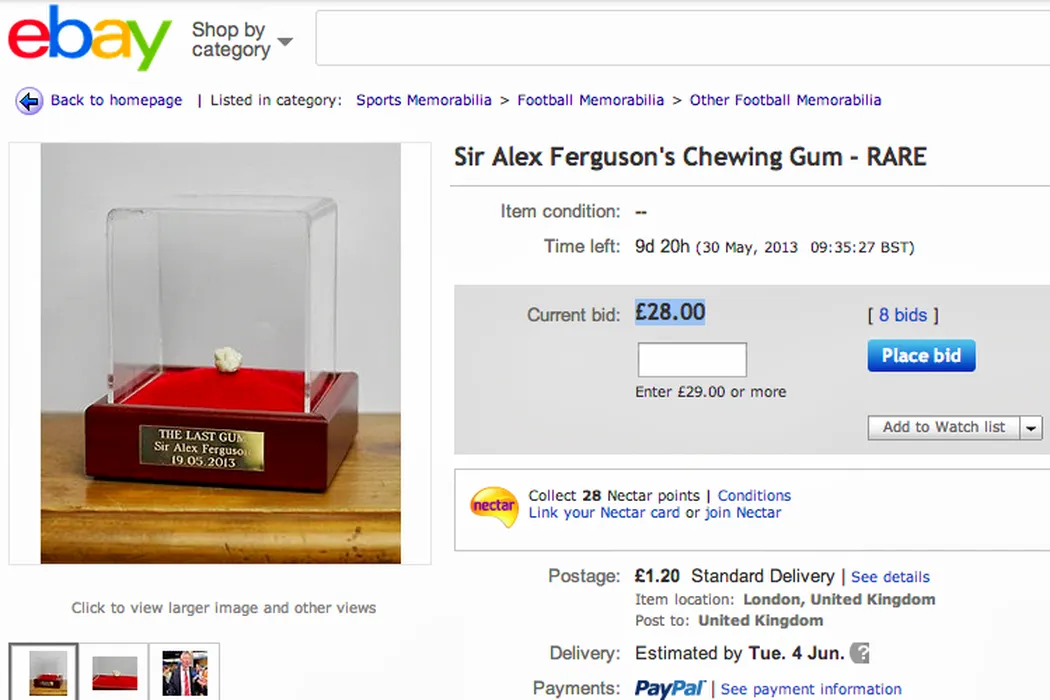Open the Shop by category dropdown
This screenshot has width=1050, height=700.
[242, 40]
